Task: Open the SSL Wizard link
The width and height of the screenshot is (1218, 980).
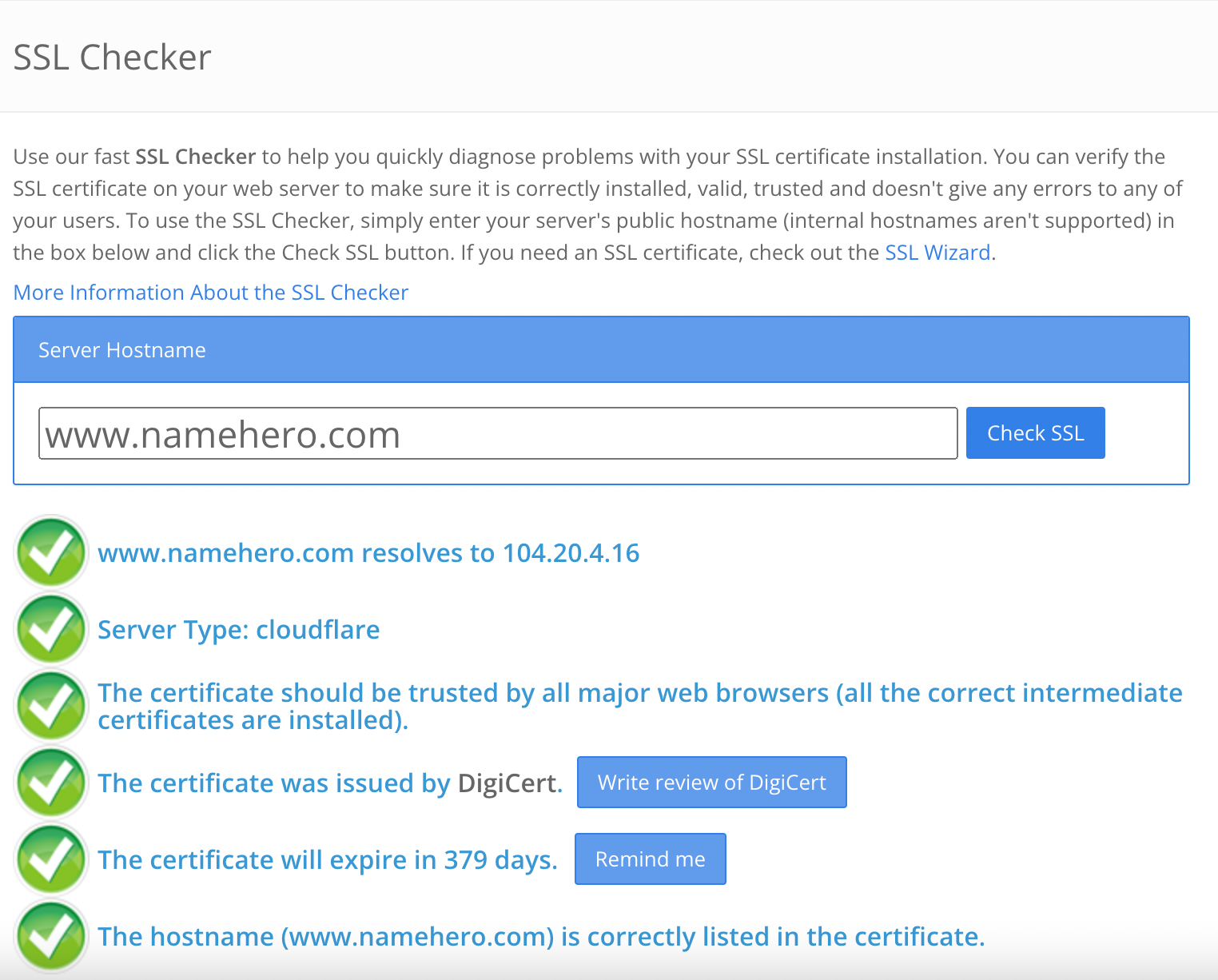Action: point(937,253)
